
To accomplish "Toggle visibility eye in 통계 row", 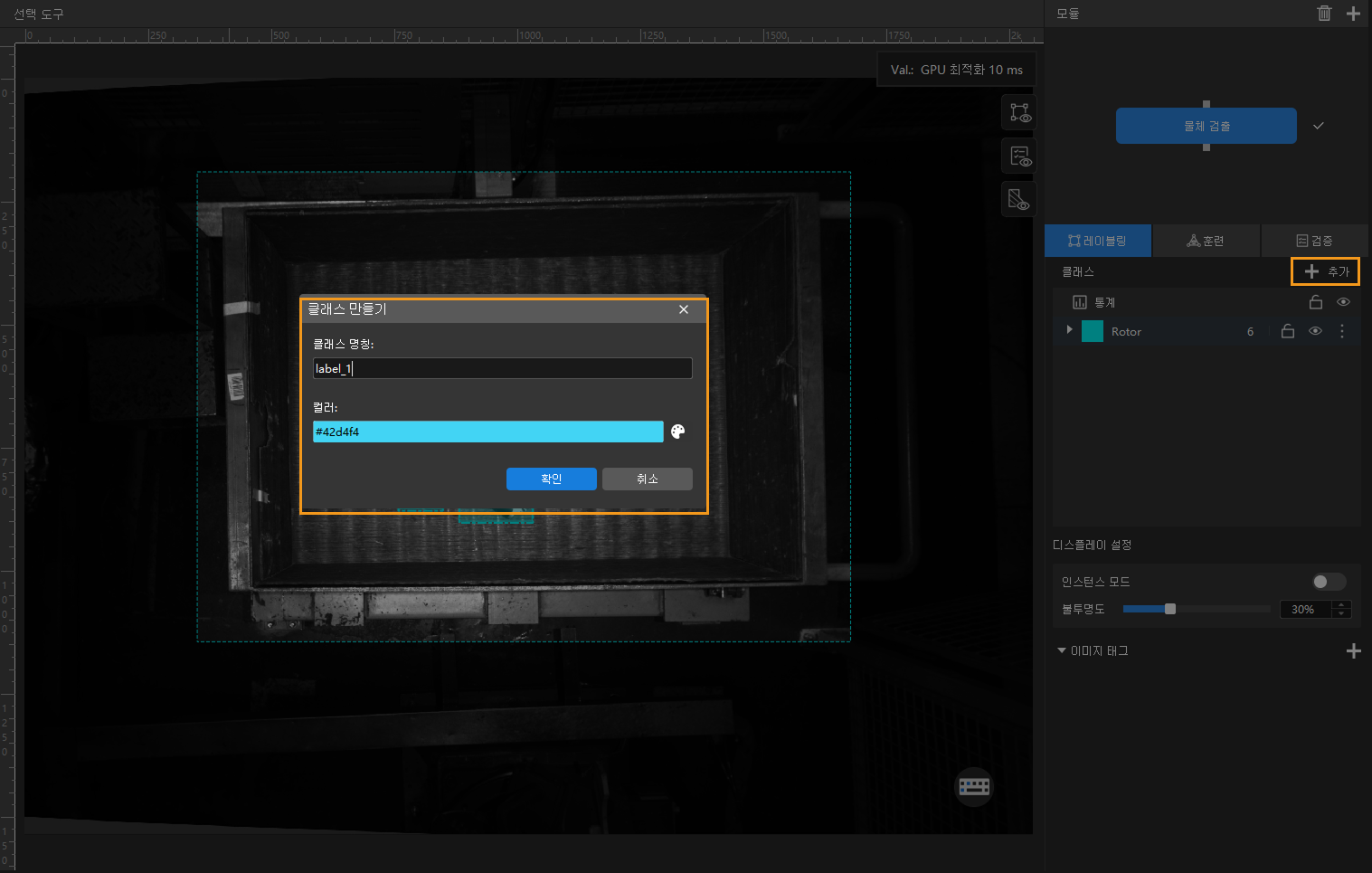I will (x=1343, y=302).
